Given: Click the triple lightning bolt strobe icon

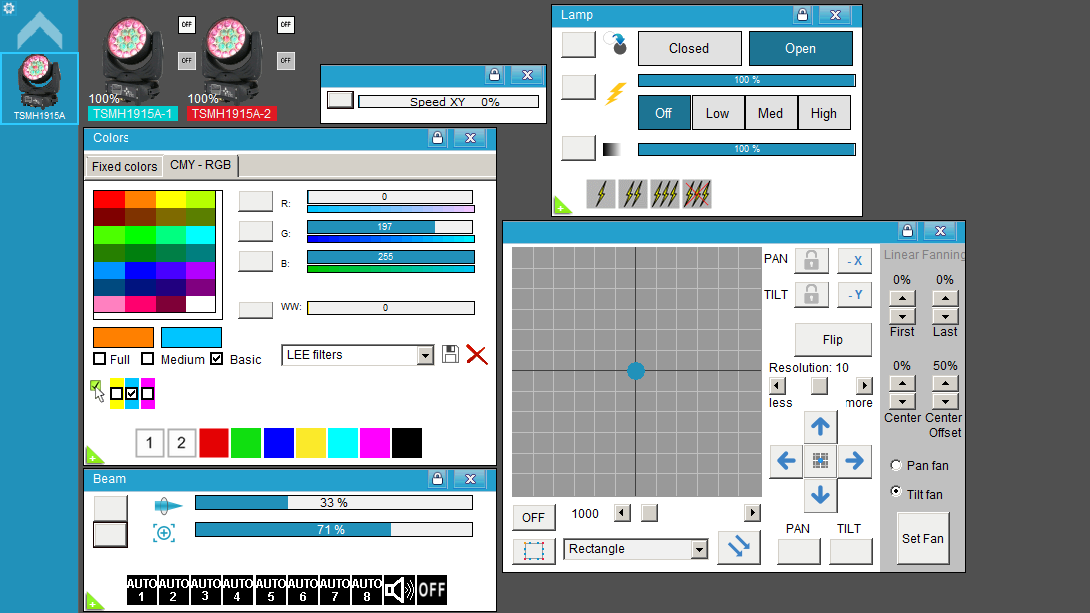Looking at the screenshot, I should tap(665, 194).
